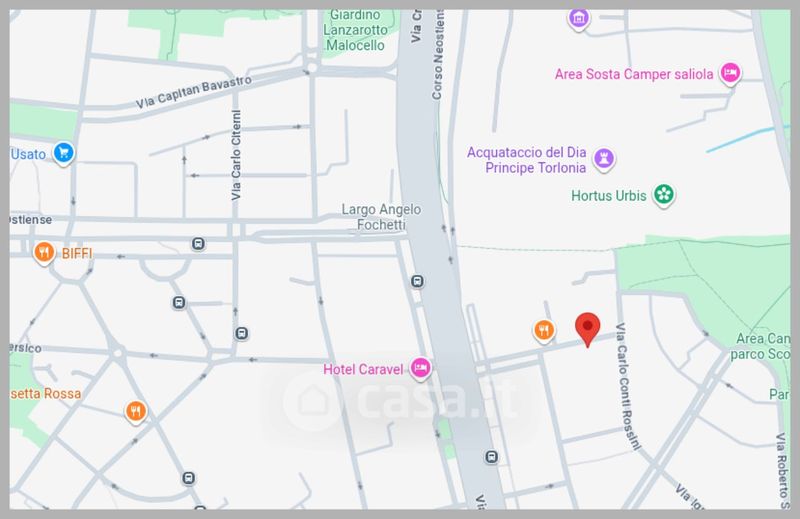Select the Via Capitan Bavastro street label
The image size is (800, 519).
[193, 92]
